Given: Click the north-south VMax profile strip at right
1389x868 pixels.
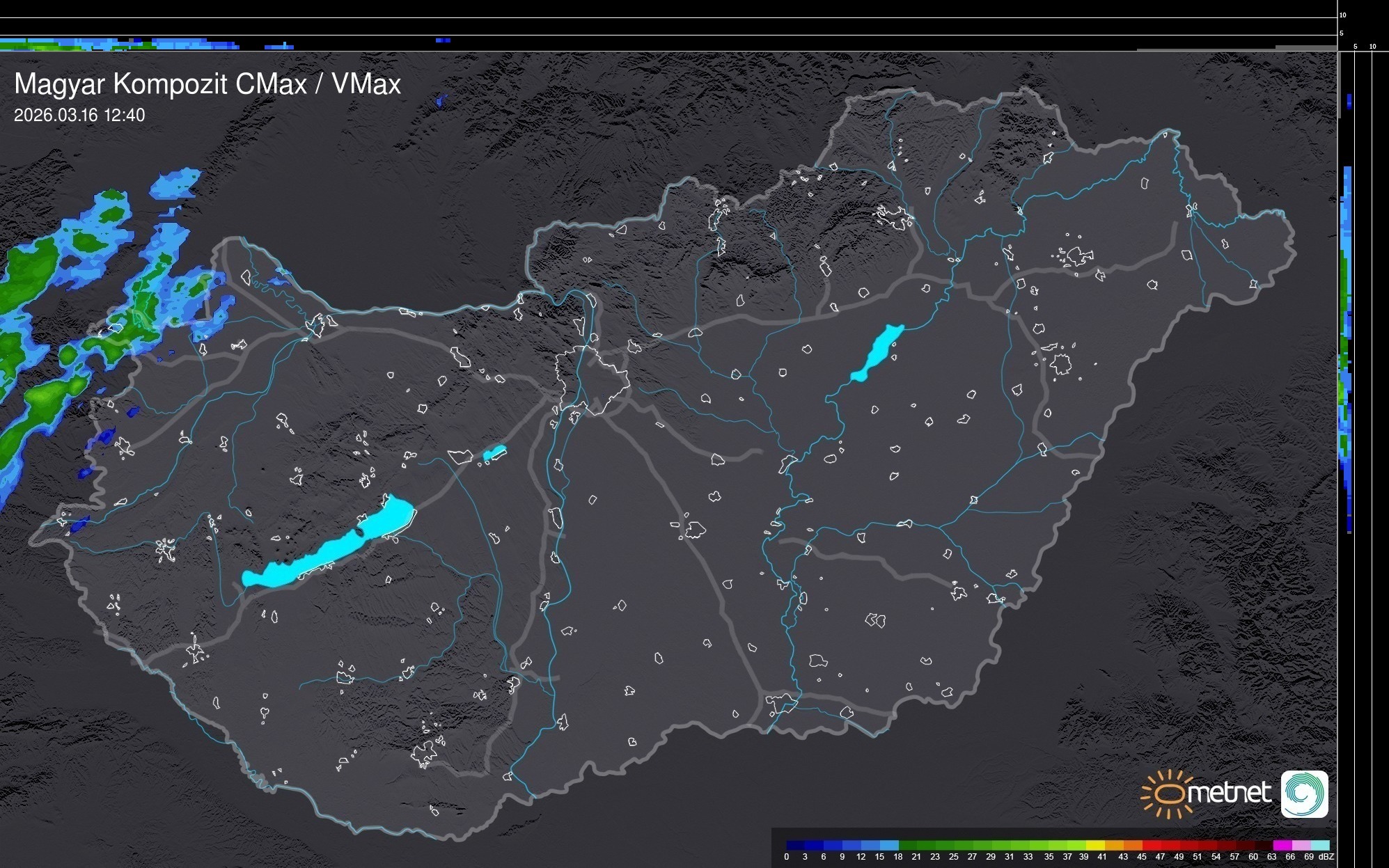Looking at the screenshot, I should [1348, 348].
